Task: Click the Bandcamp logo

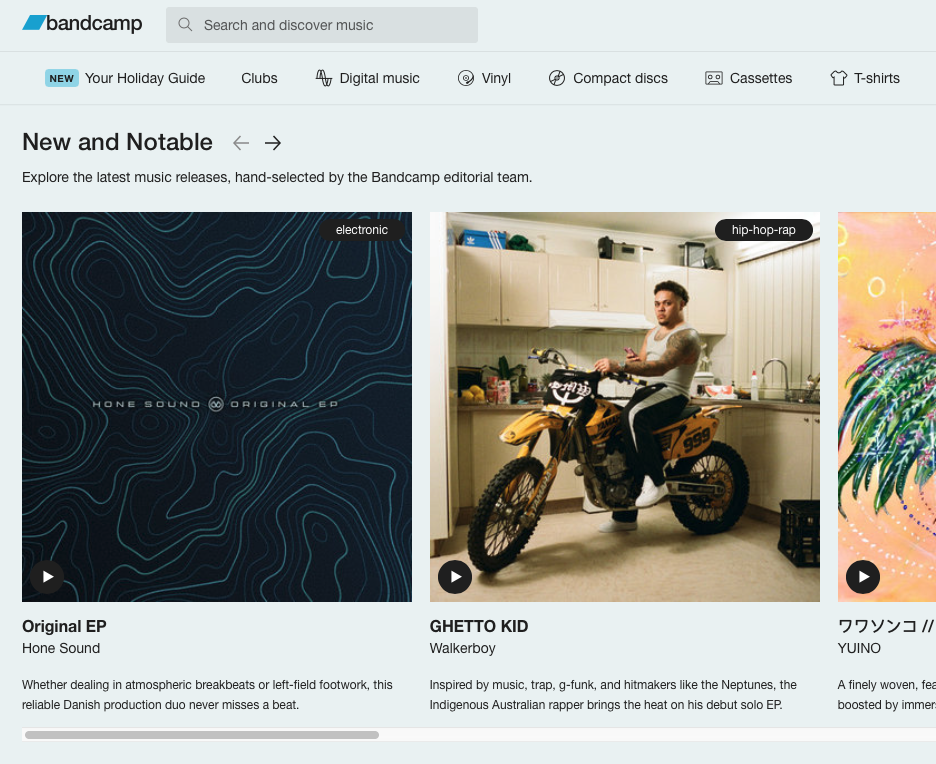Action: [x=82, y=24]
